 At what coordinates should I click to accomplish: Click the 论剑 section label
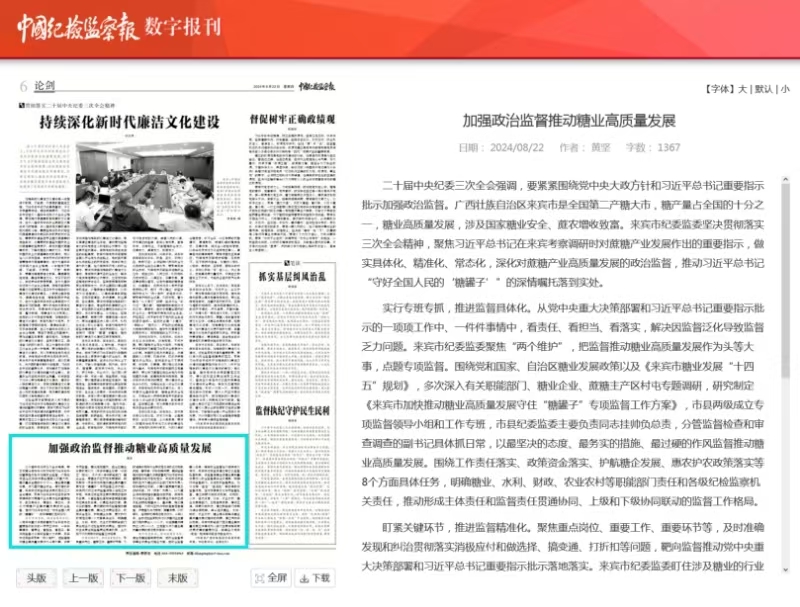coord(44,86)
